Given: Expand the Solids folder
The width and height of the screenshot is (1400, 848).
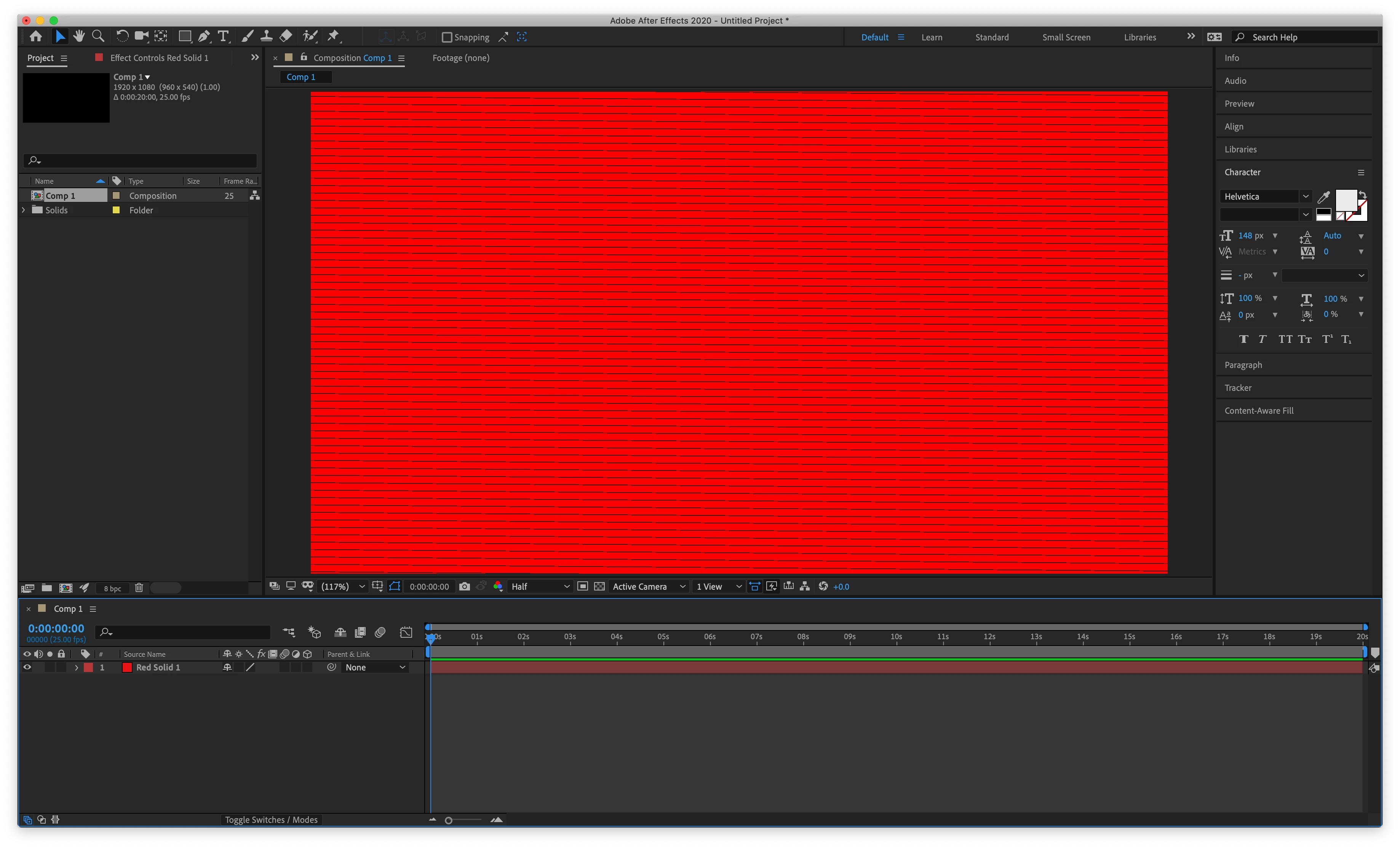Looking at the screenshot, I should click(23, 210).
